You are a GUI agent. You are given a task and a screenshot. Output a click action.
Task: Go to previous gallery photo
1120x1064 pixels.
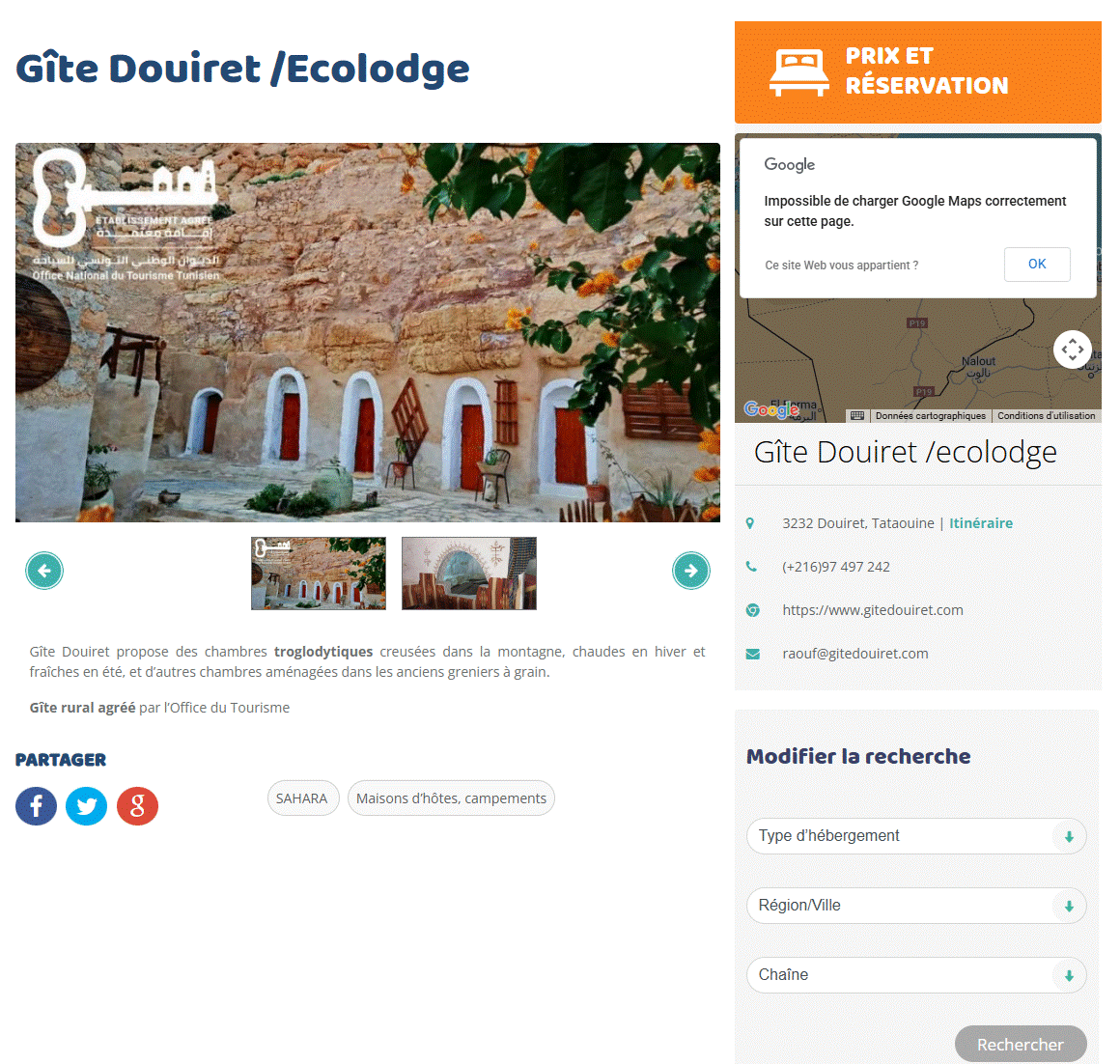(x=44, y=571)
